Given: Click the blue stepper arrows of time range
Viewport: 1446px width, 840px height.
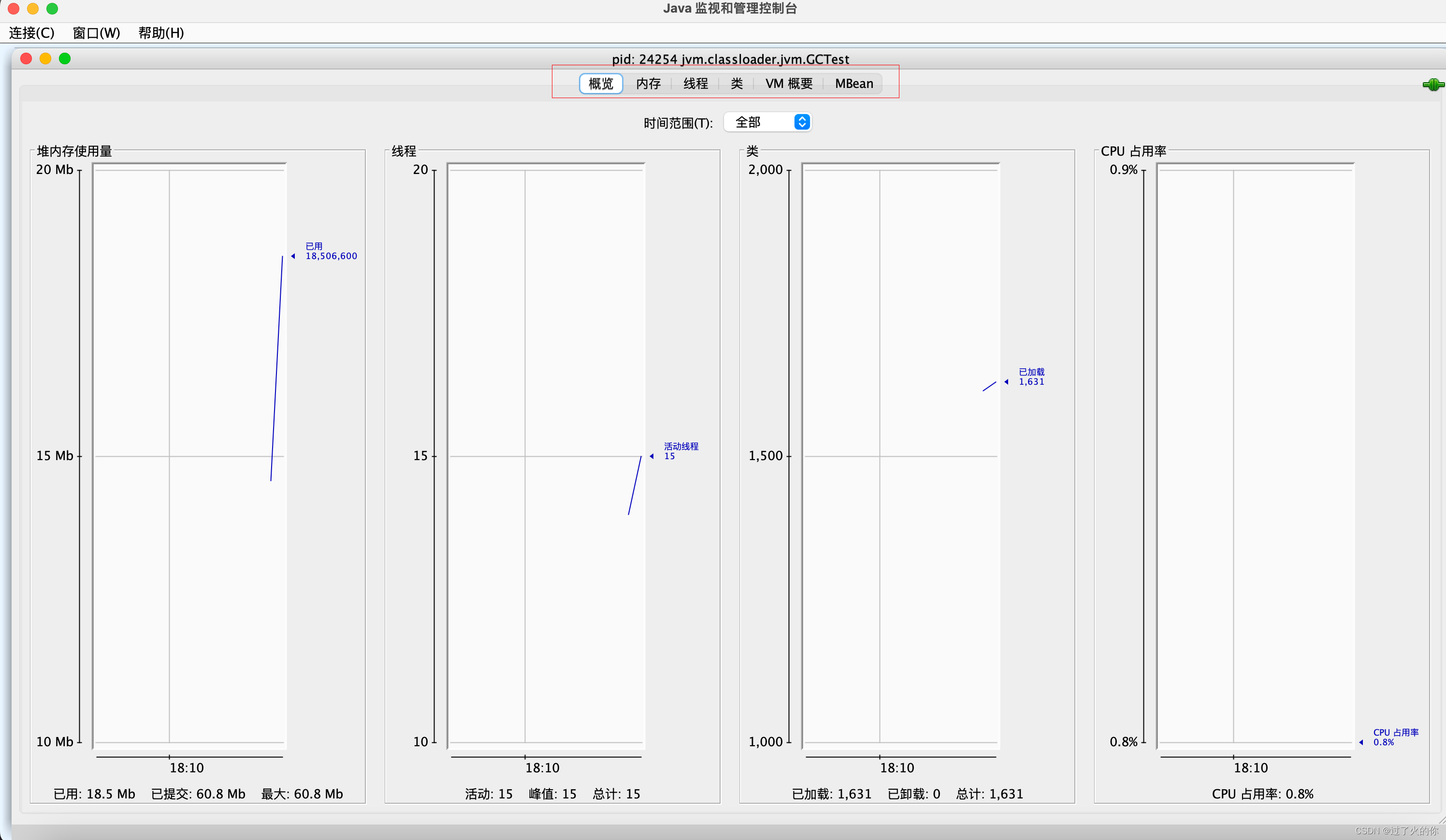Looking at the screenshot, I should click(x=802, y=122).
